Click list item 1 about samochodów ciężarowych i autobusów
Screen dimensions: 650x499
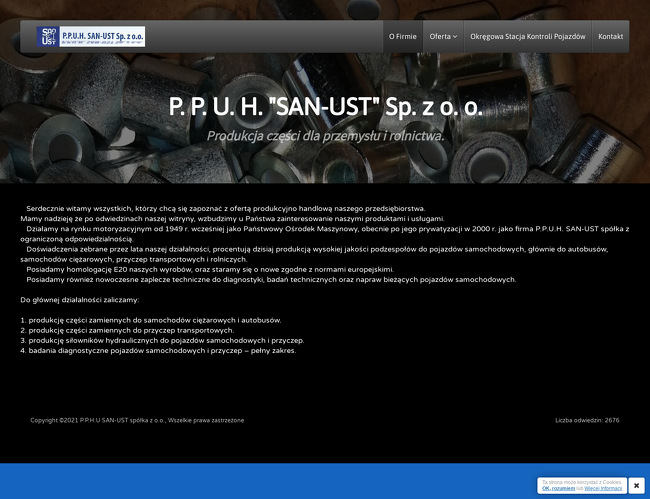pos(151,320)
